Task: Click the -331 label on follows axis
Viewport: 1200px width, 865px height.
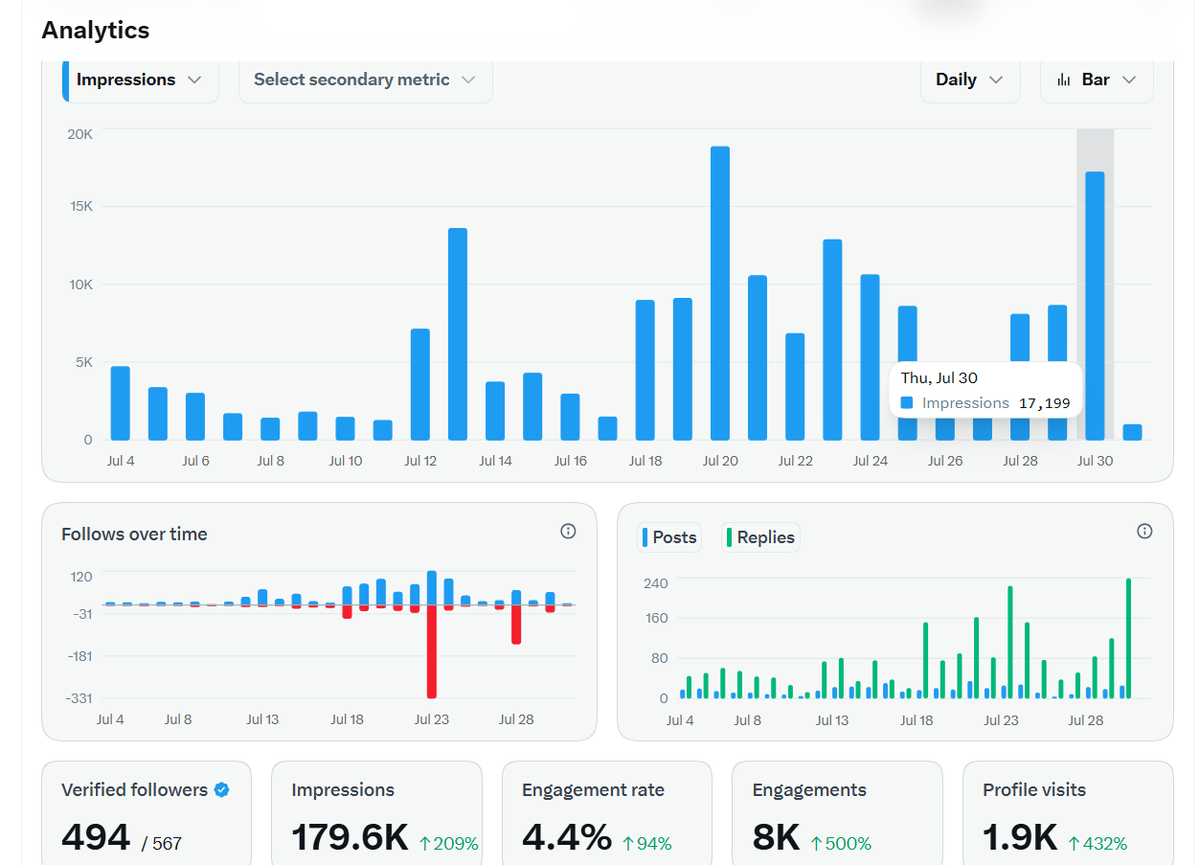Action: 79,698
